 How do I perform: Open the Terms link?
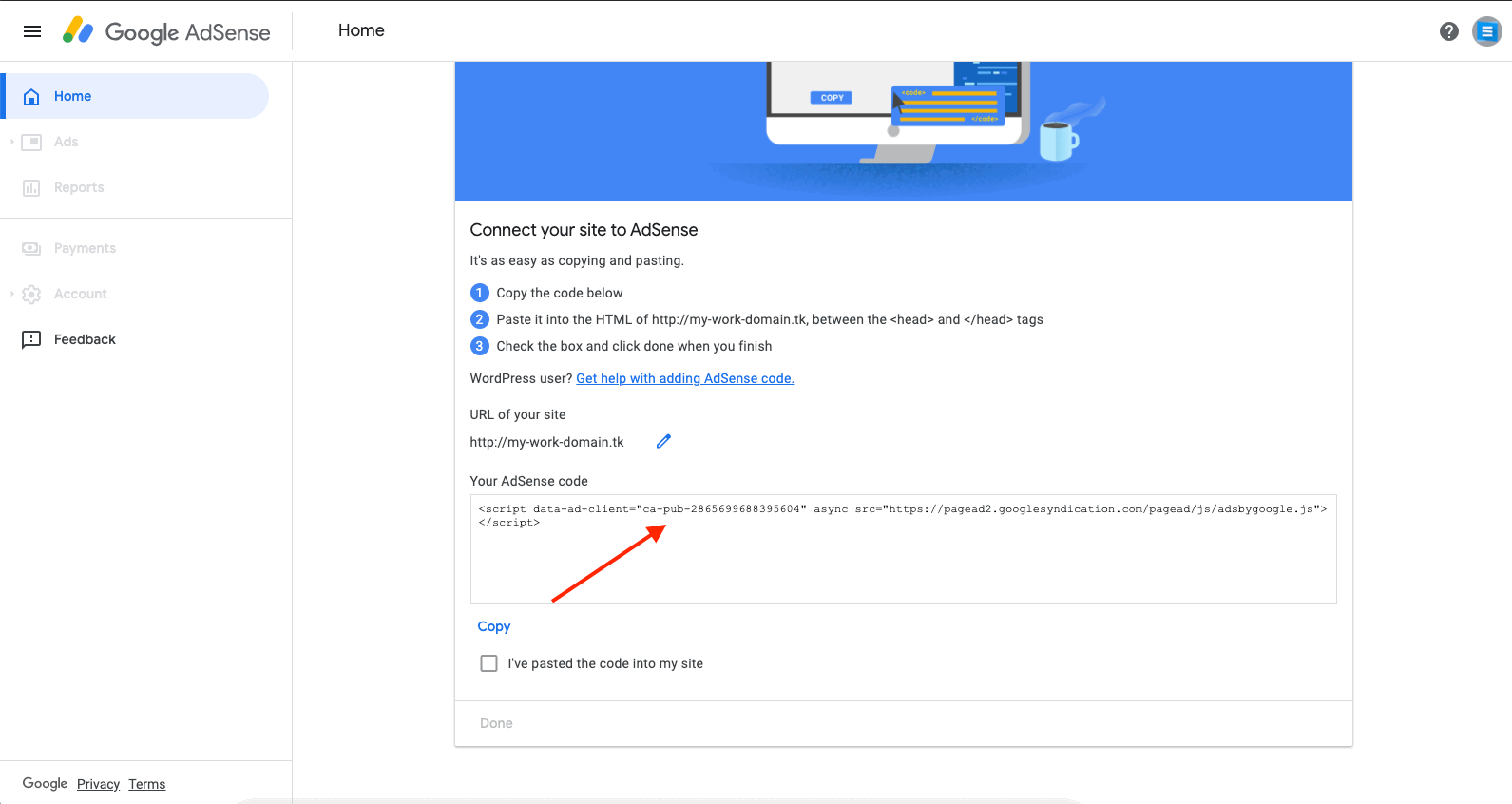[x=147, y=784]
